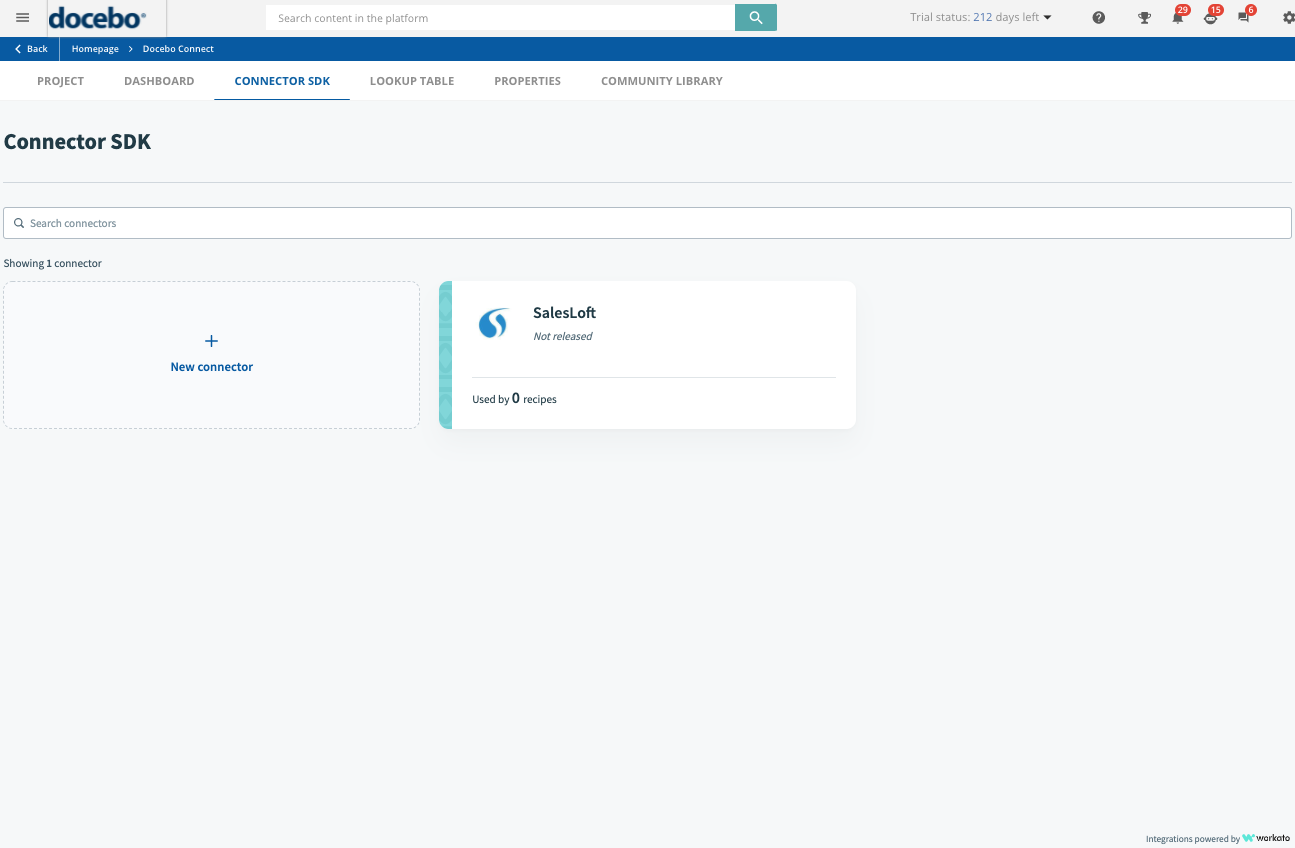Click the gamification trophy icon
1295x848 pixels.
pos(1144,17)
